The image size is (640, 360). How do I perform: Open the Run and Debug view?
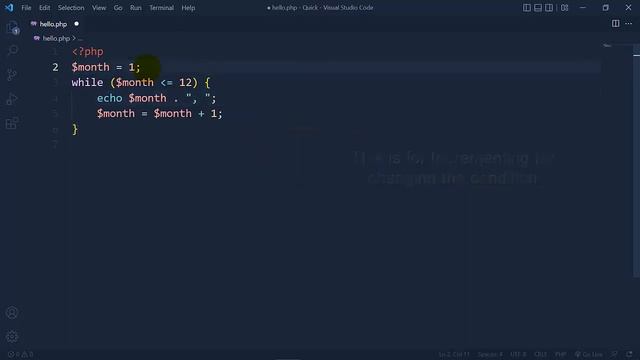(x=12, y=99)
